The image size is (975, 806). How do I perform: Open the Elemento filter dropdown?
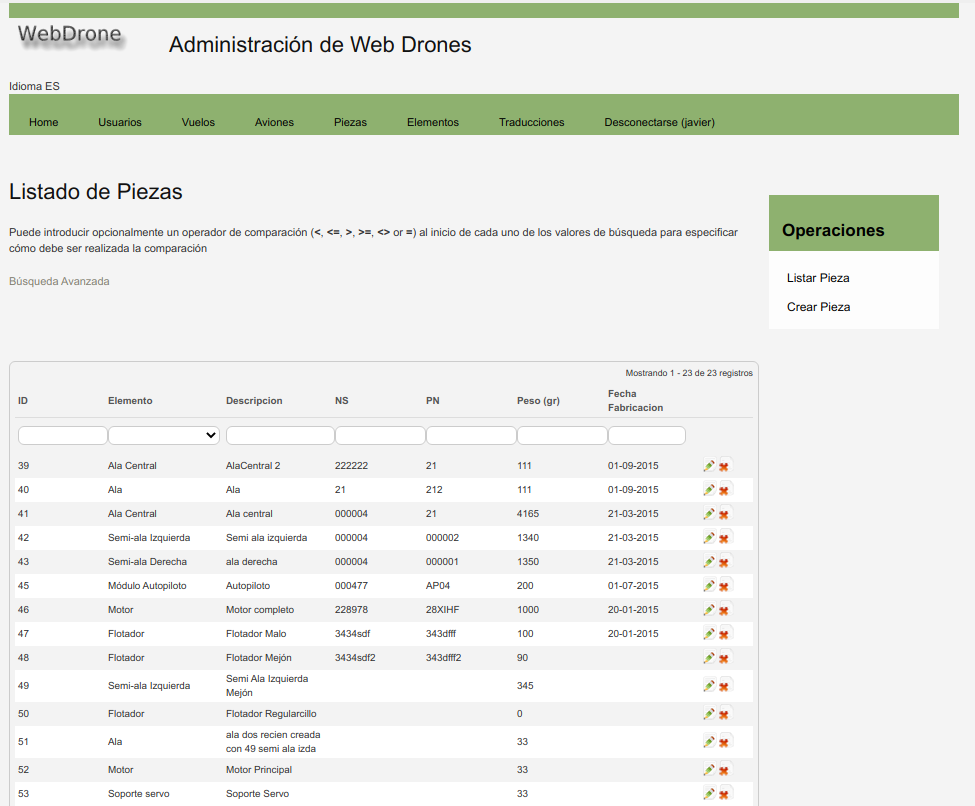pyautogui.click(x=164, y=435)
